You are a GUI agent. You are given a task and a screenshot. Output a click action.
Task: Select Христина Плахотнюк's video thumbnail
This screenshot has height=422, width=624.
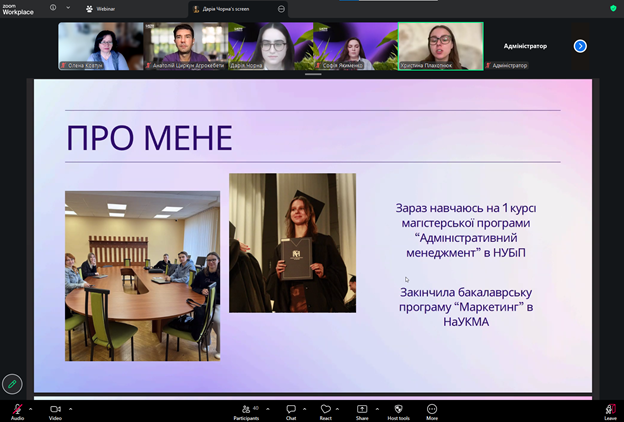pos(440,46)
